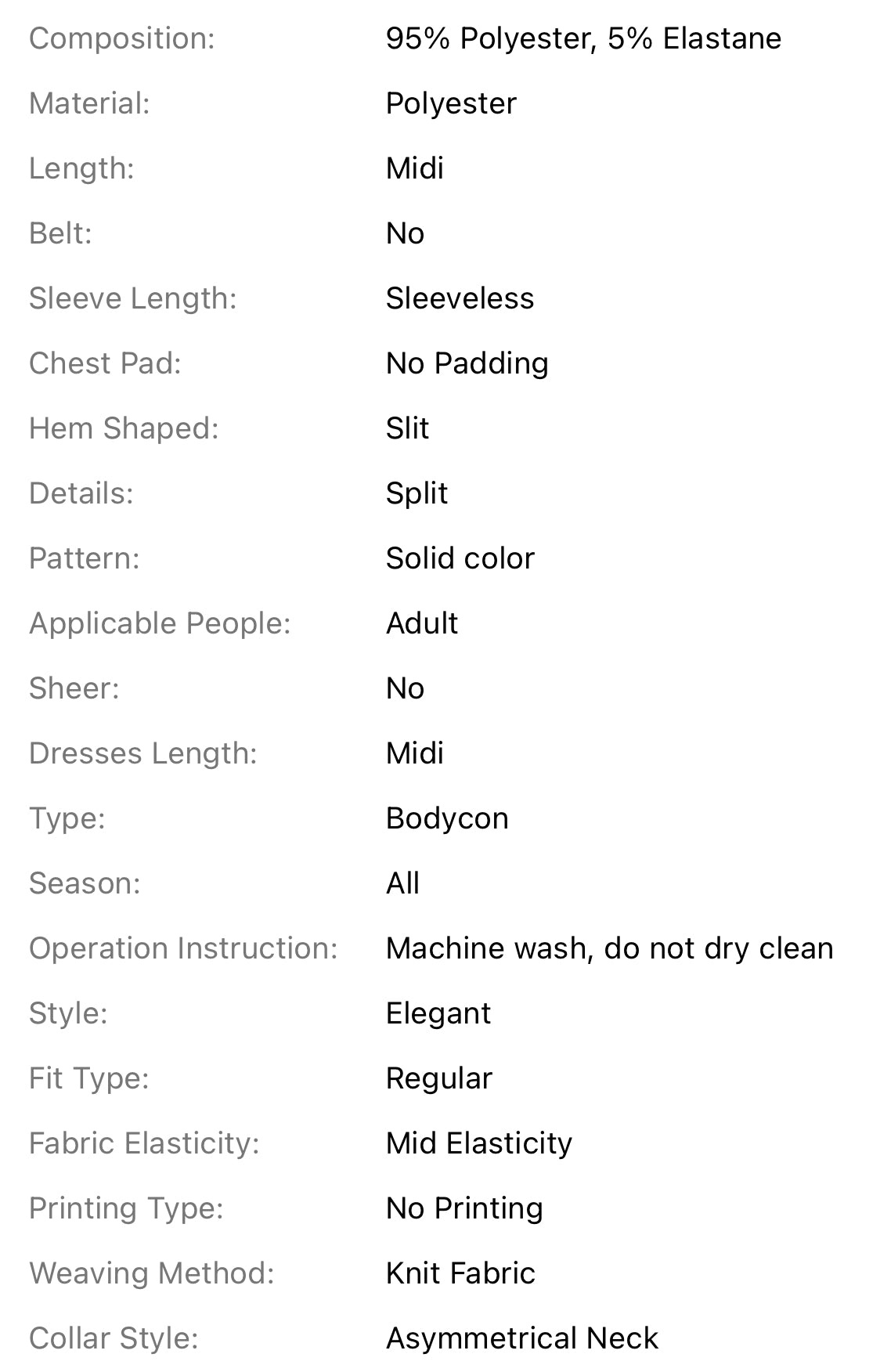Click the Hem Shaped Slit value
The width and height of the screenshot is (880, 1372).
click(407, 428)
